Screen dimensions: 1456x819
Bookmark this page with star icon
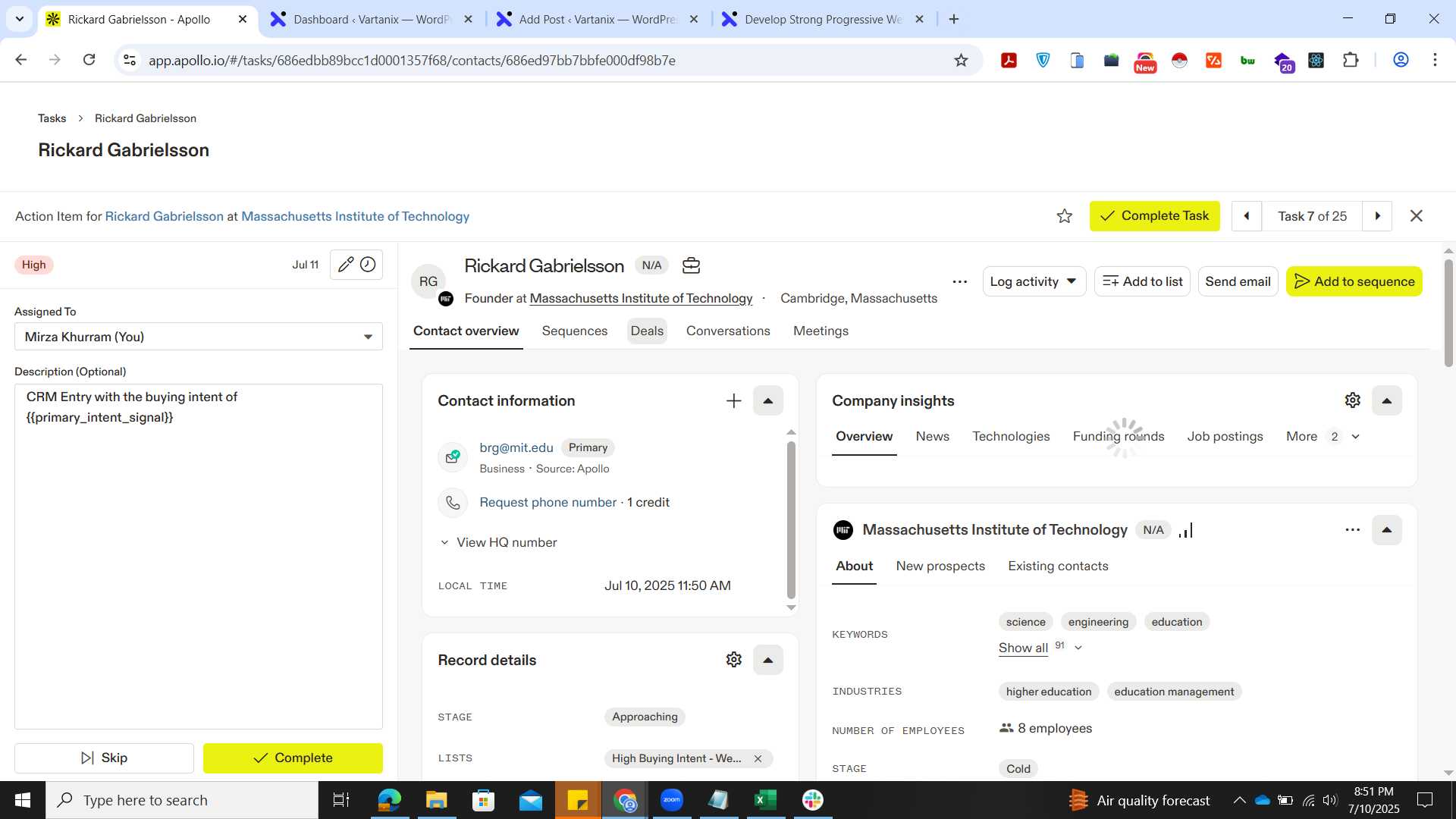(x=961, y=61)
